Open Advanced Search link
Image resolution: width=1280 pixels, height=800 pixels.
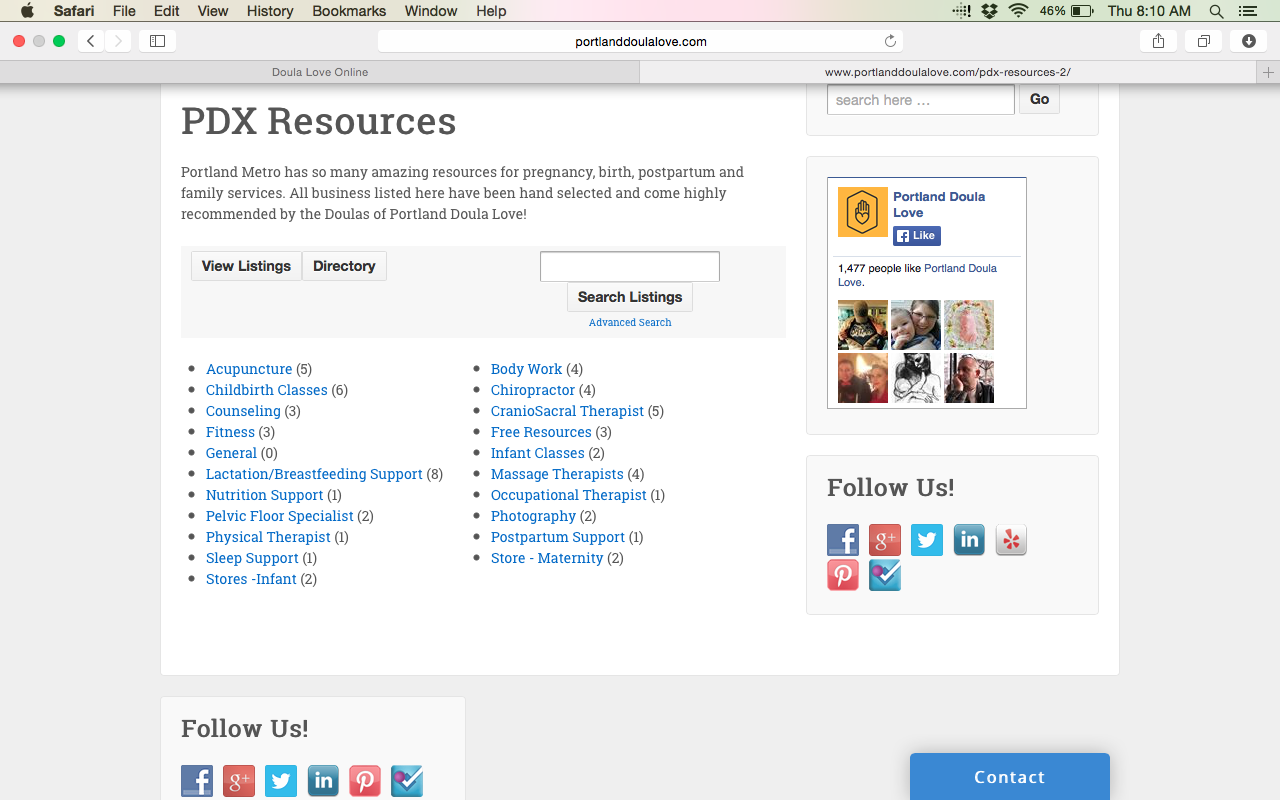[630, 322]
